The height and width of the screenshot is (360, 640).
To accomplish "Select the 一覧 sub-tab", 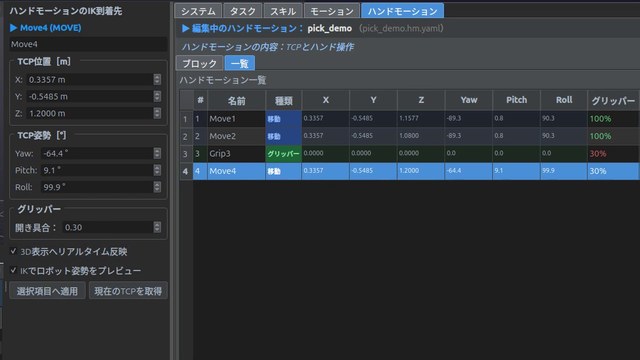I will pos(240,64).
